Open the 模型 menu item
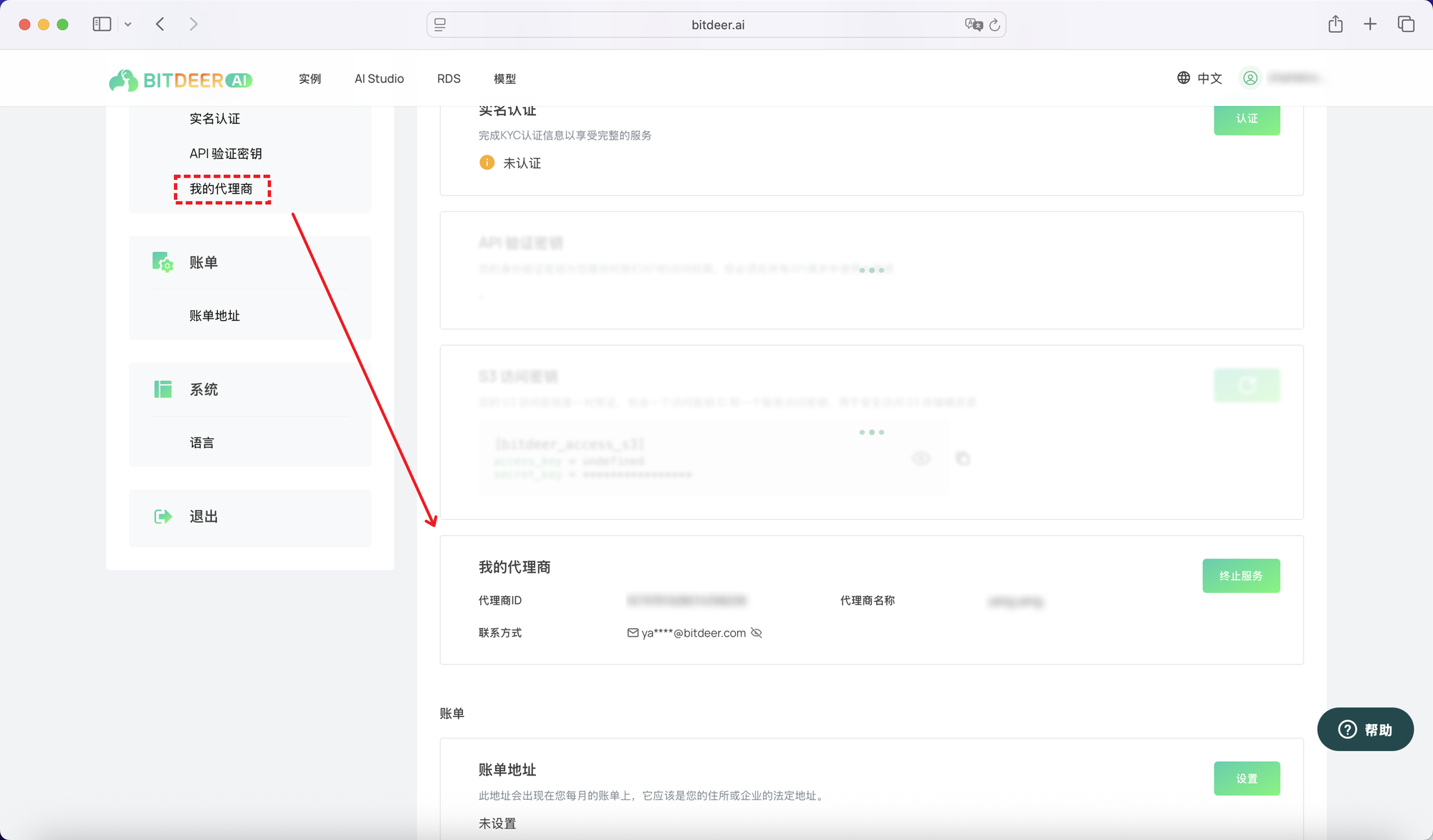Viewport: 1433px width, 840px height. click(504, 79)
